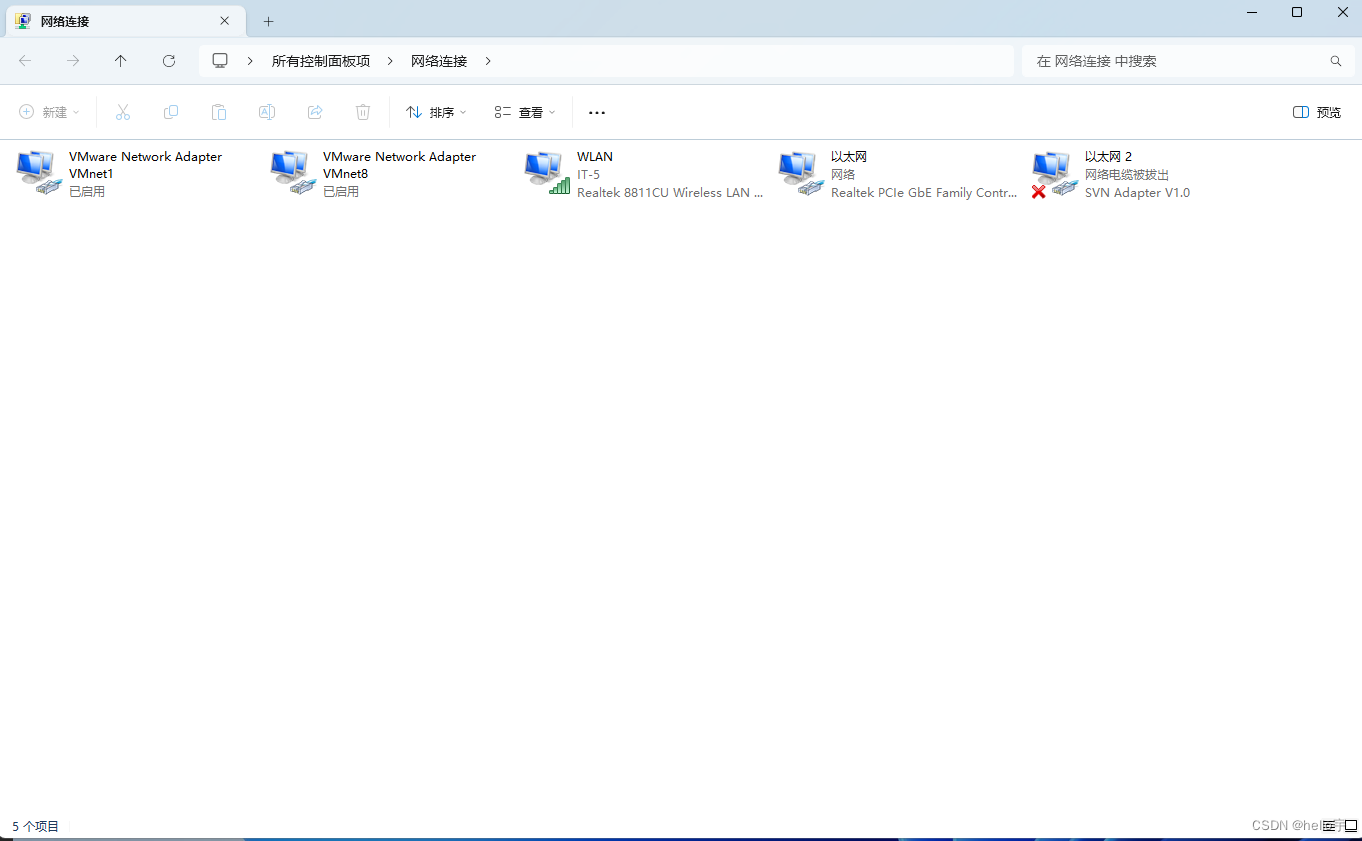The image size is (1362, 841).
Task: Click the computer icon in address bar
Action: click(x=220, y=61)
